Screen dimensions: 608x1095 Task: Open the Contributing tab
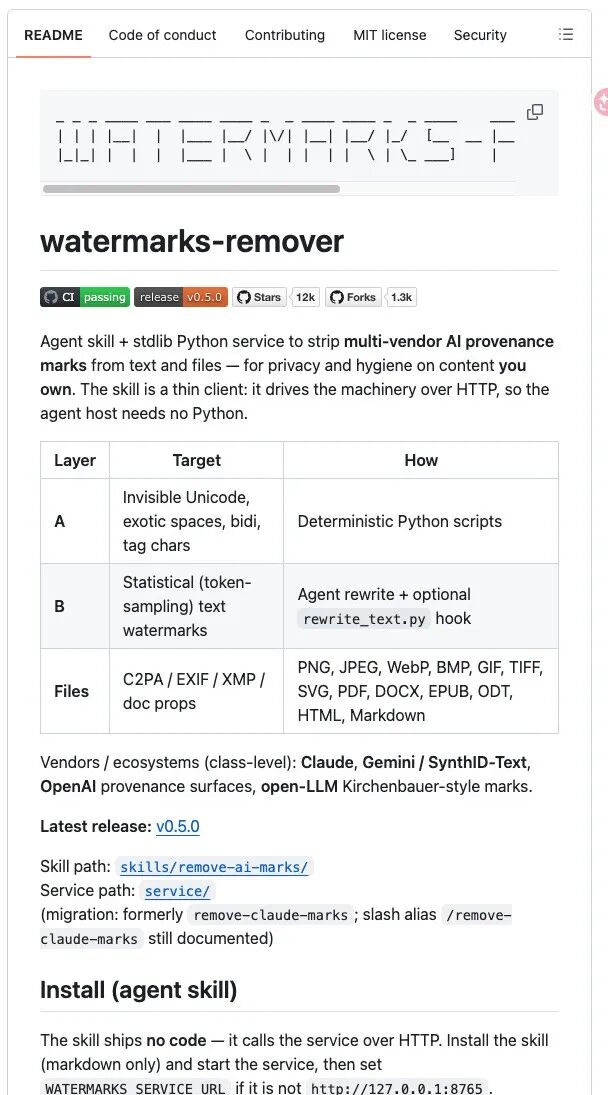tap(285, 35)
